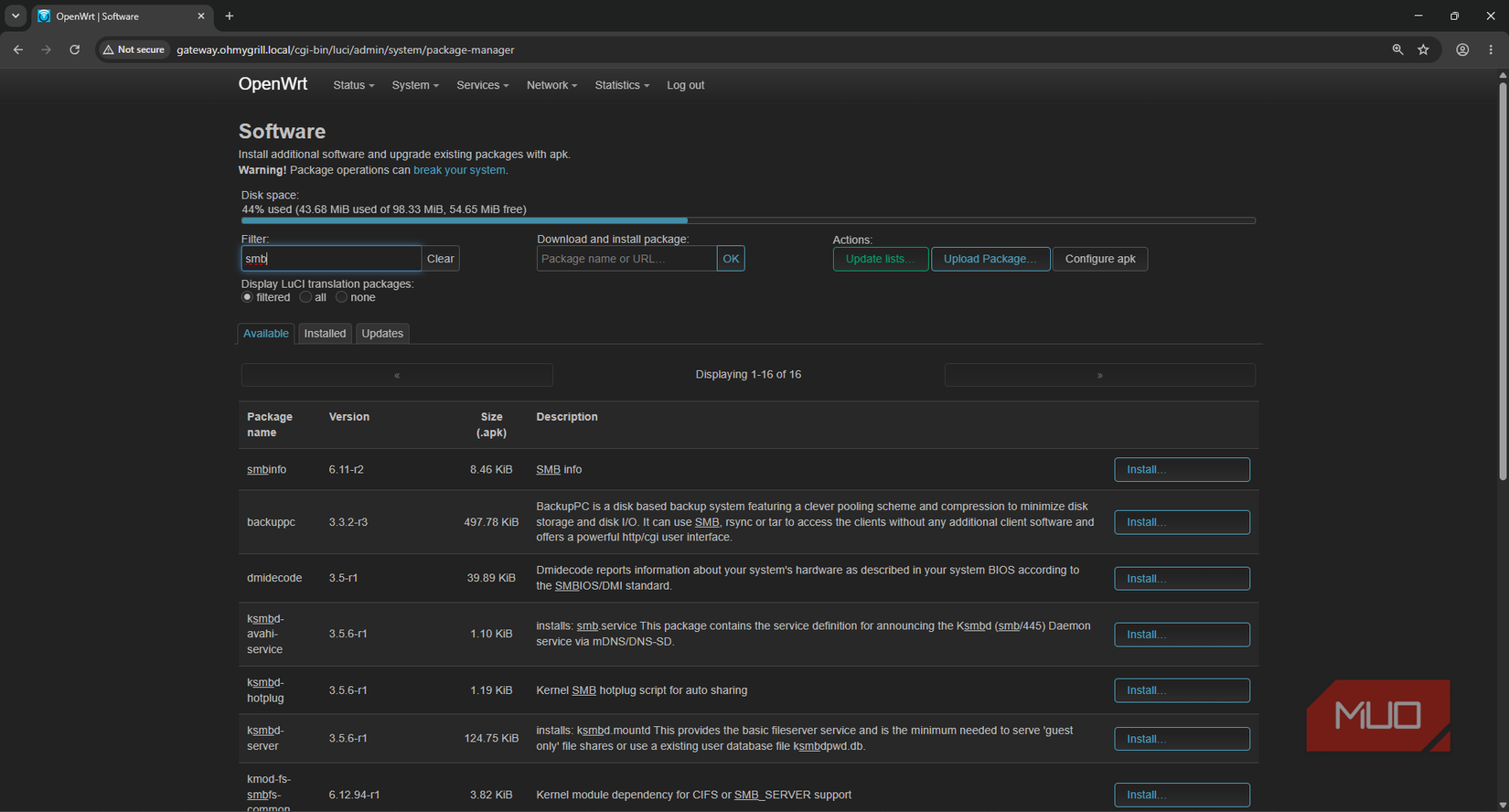This screenshot has width=1509, height=812.
Task: Switch to the Available tab
Action: coord(266,334)
